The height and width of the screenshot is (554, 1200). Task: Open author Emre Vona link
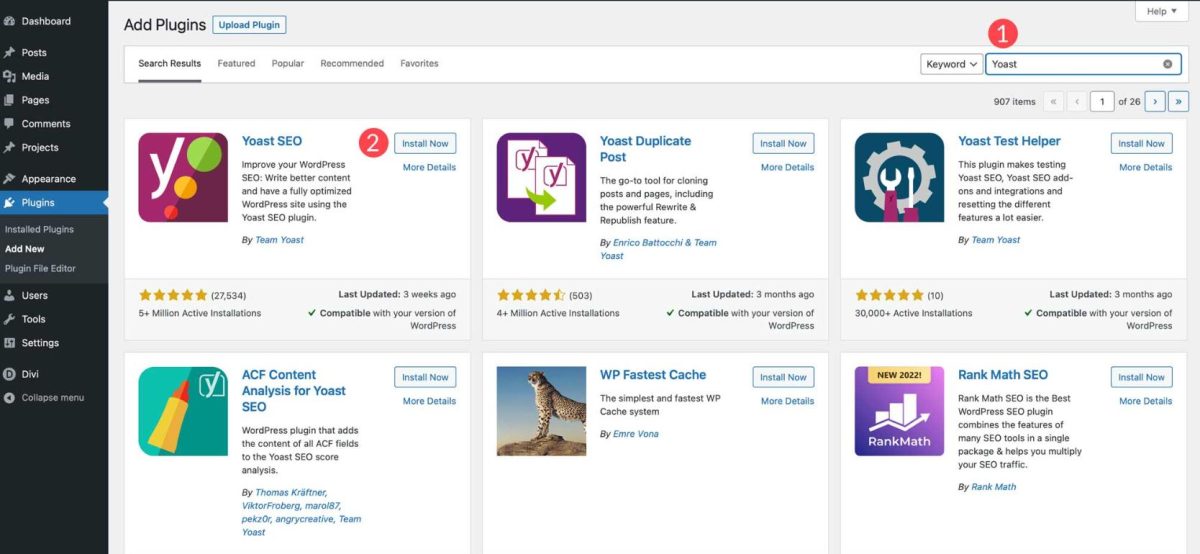(x=634, y=434)
